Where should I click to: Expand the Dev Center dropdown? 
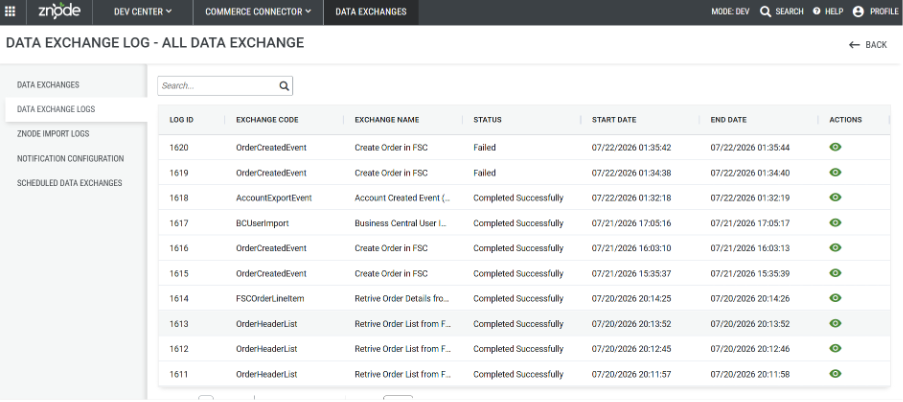point(143,12)
